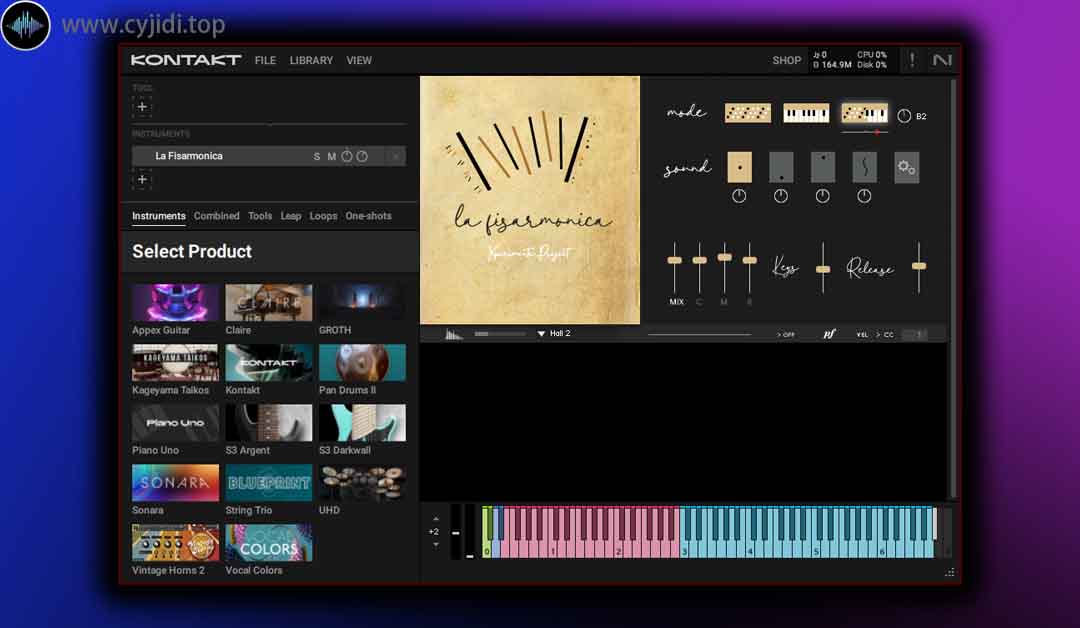
Task: Choose the third sound register with top dot
Action: click(x=823, y=167)
